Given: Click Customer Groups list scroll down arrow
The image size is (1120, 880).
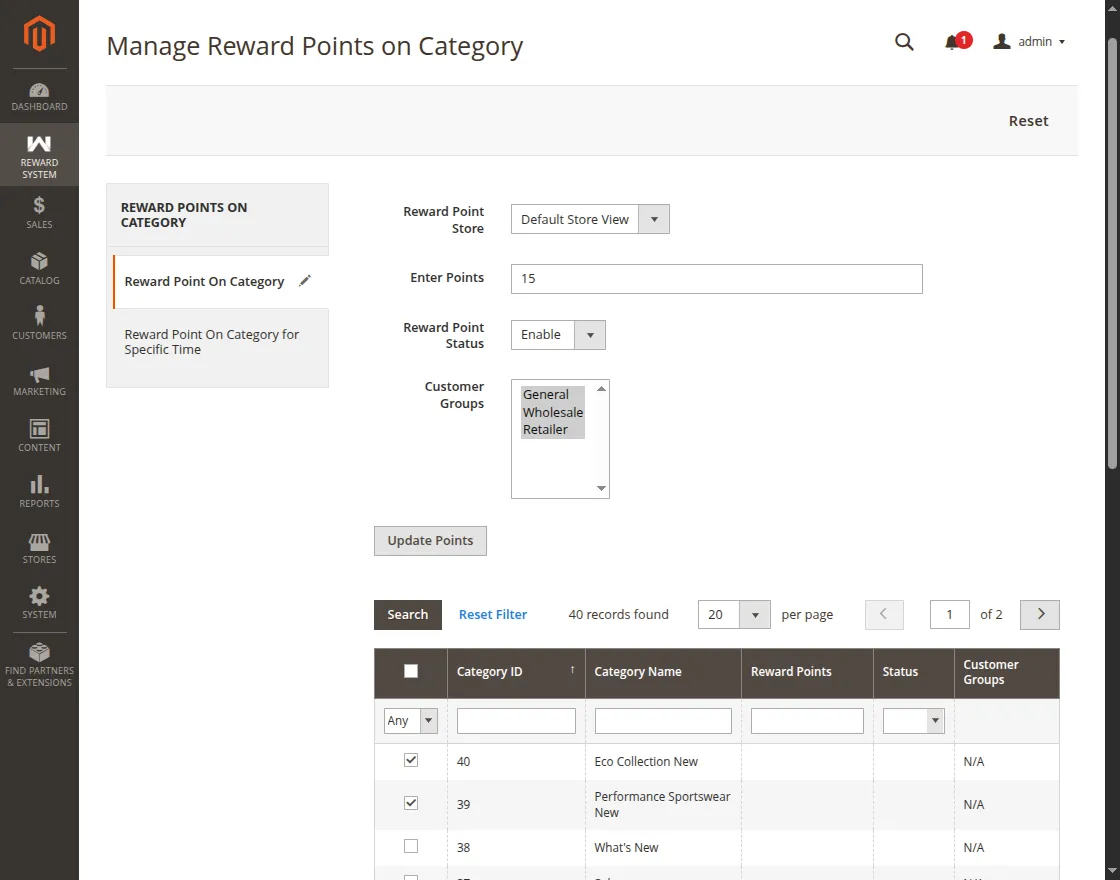Looking at the screenshot, I should click(x=601, y=489).
